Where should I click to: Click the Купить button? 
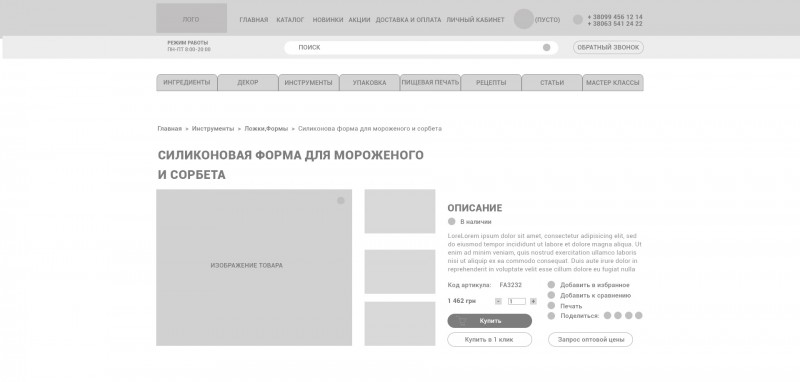489,321
